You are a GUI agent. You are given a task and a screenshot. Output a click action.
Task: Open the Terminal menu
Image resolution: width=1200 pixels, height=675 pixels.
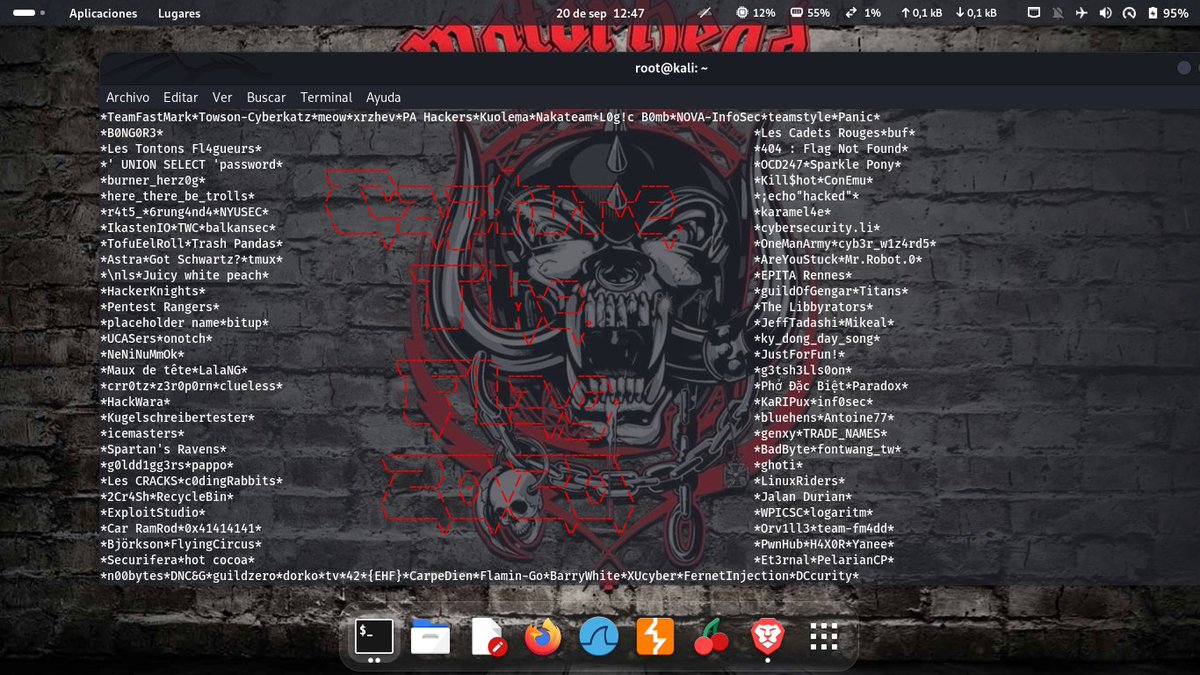click(x=326, y=97)
